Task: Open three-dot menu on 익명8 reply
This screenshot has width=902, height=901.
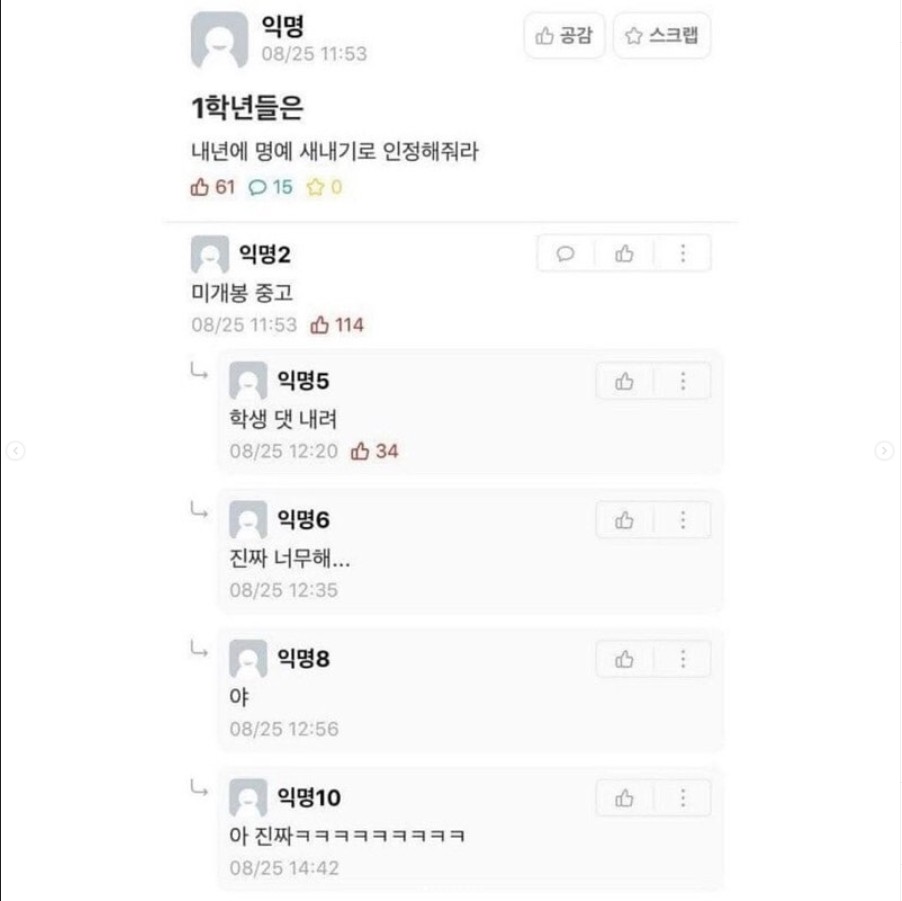Action: pyautogui.click(x=683, y=659)
